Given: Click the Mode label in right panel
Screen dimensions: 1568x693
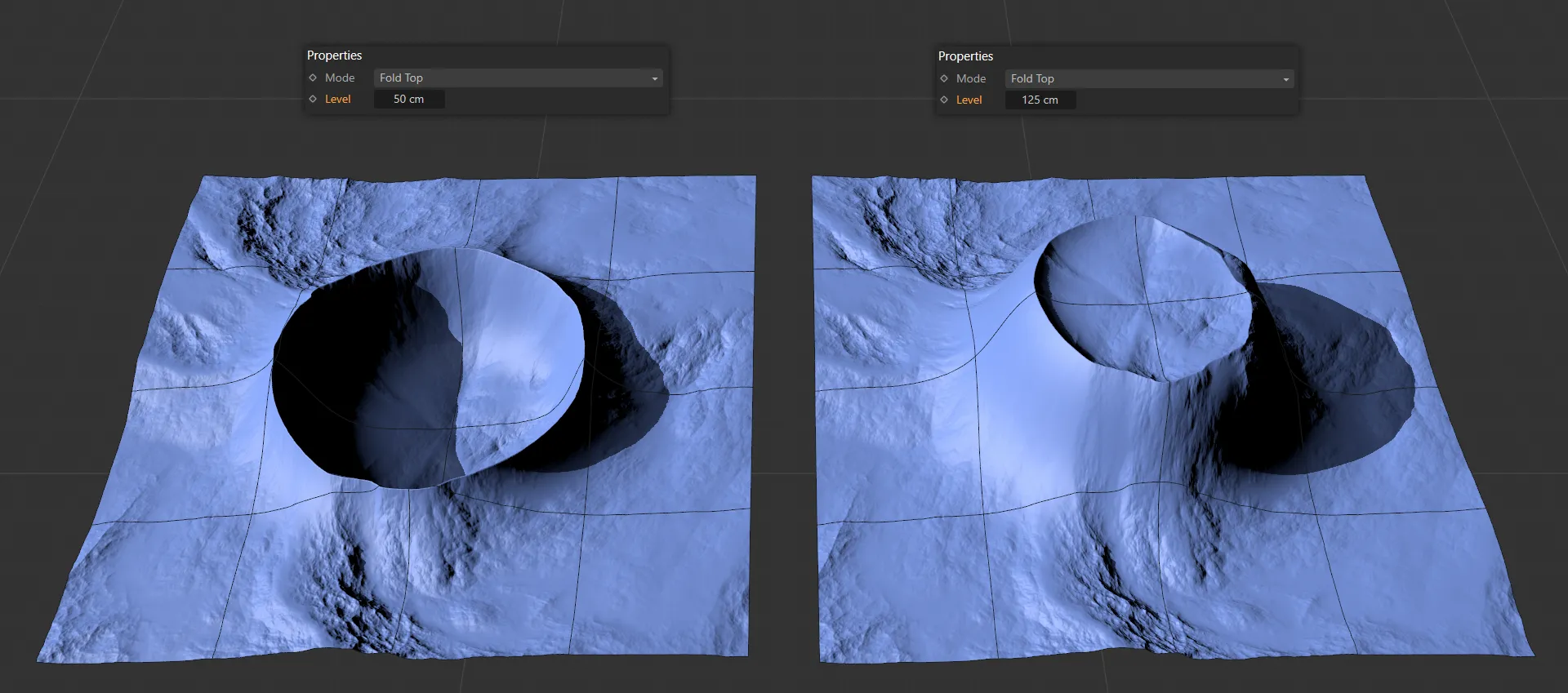Looking at the screenshot, I should click(971, 78).
